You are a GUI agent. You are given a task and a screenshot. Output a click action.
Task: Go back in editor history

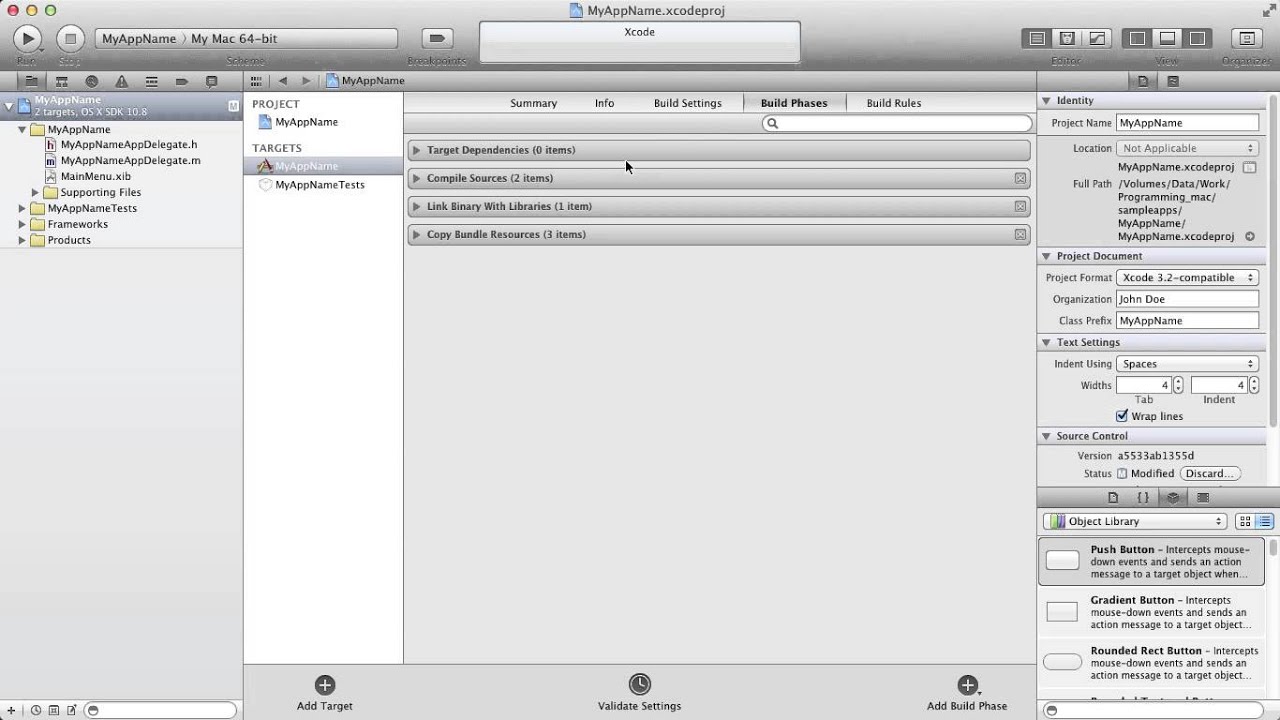(x=283, y=81)
